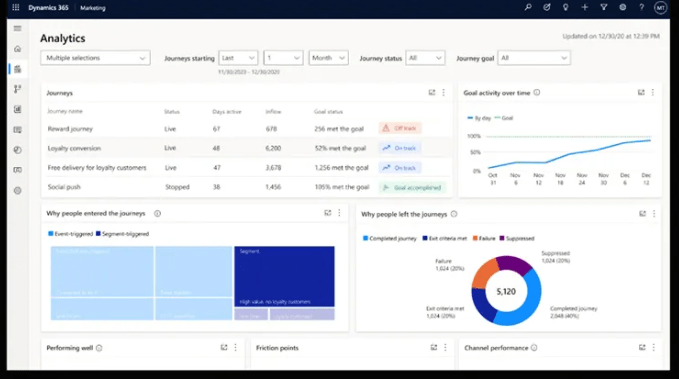Click the search magnifier icon in header
The height and width of the screenshot is (379, 679).
tap(528, 7)
